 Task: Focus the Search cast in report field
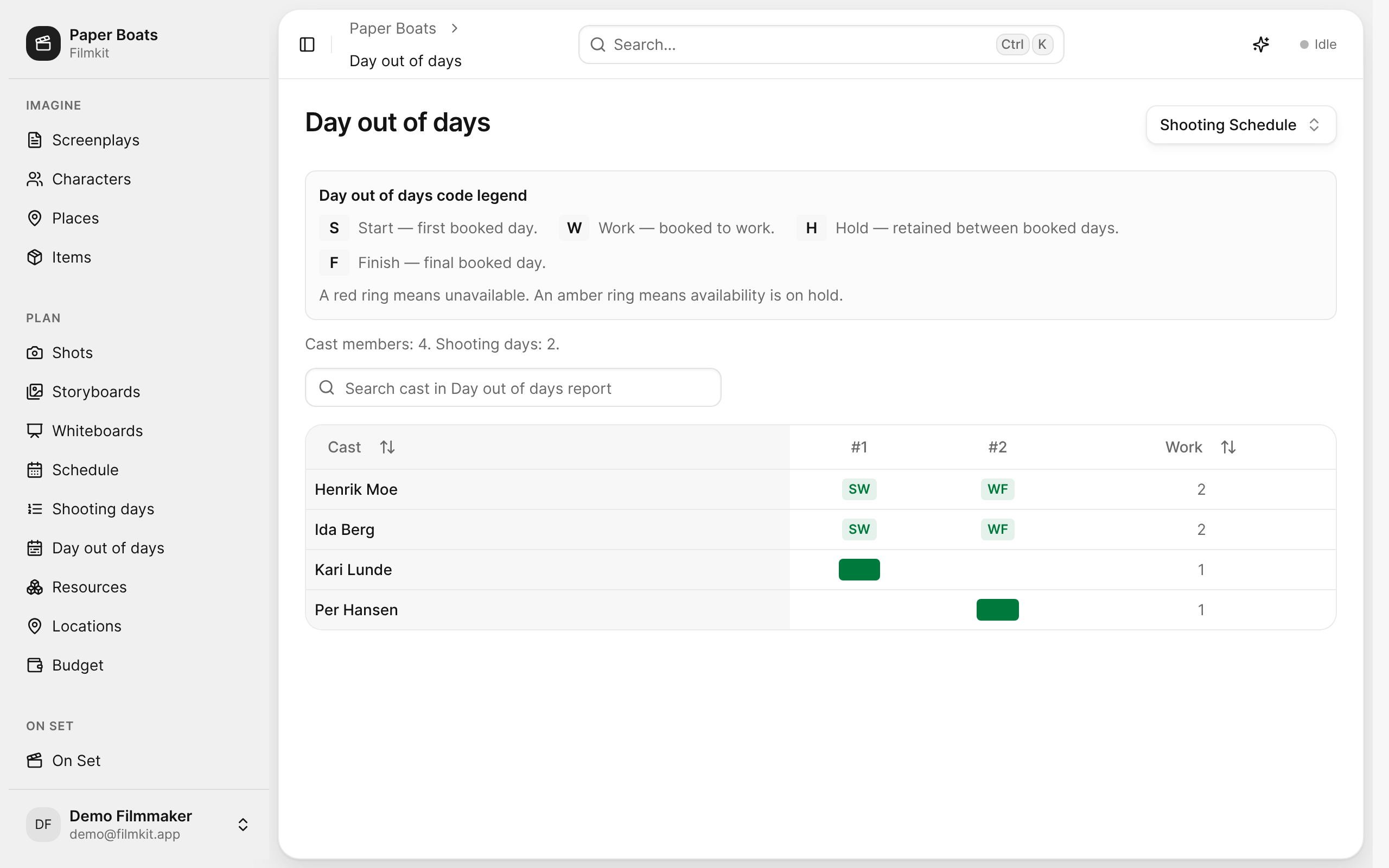513,387
